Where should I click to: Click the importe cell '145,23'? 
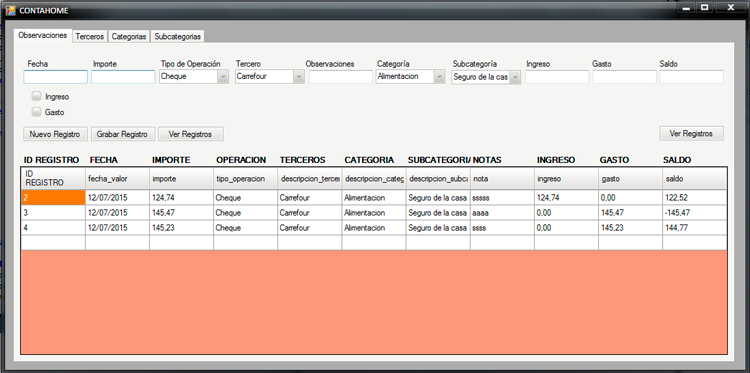[181, 228]
